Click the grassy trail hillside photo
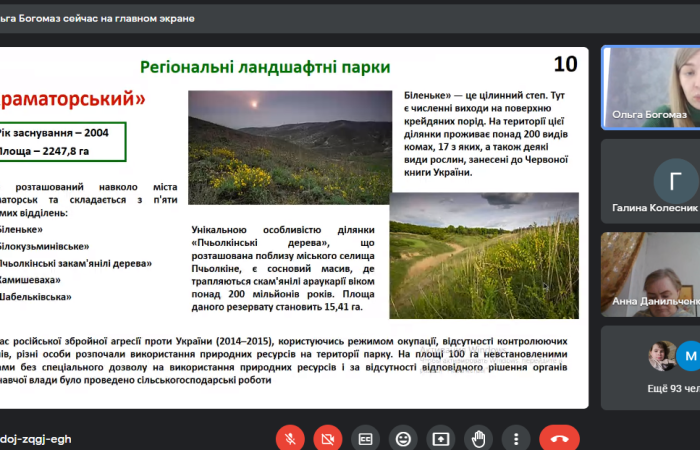700x450 pixels. (x=483, y=256)
